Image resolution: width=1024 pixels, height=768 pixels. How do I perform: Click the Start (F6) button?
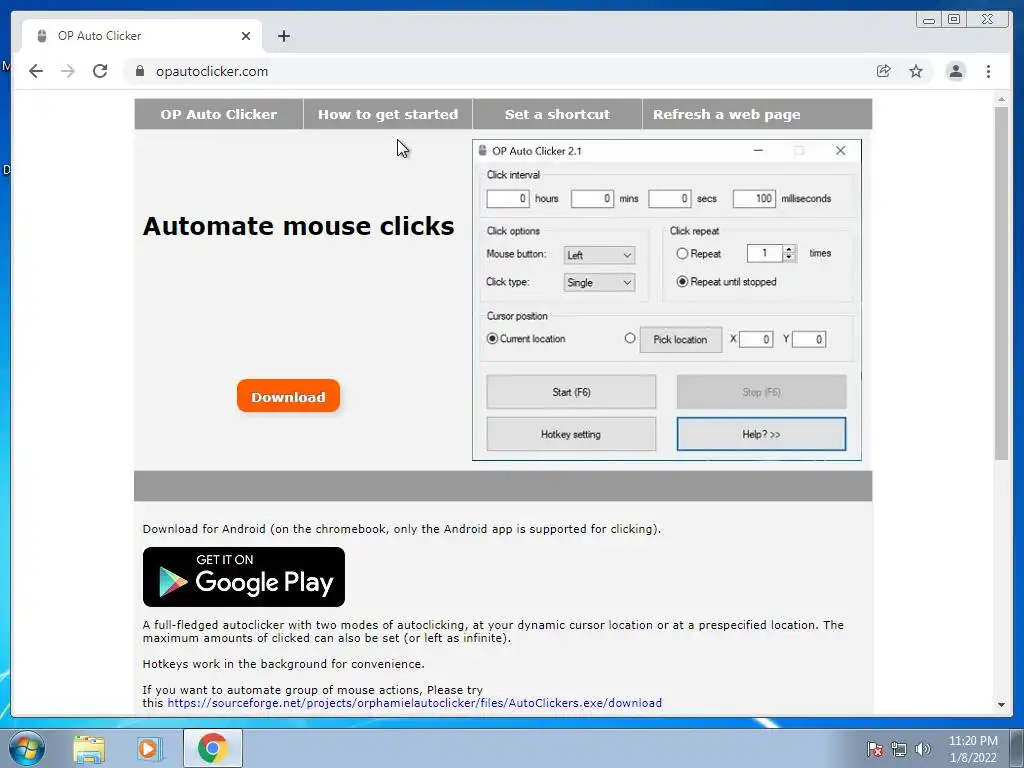pos(571,392)
